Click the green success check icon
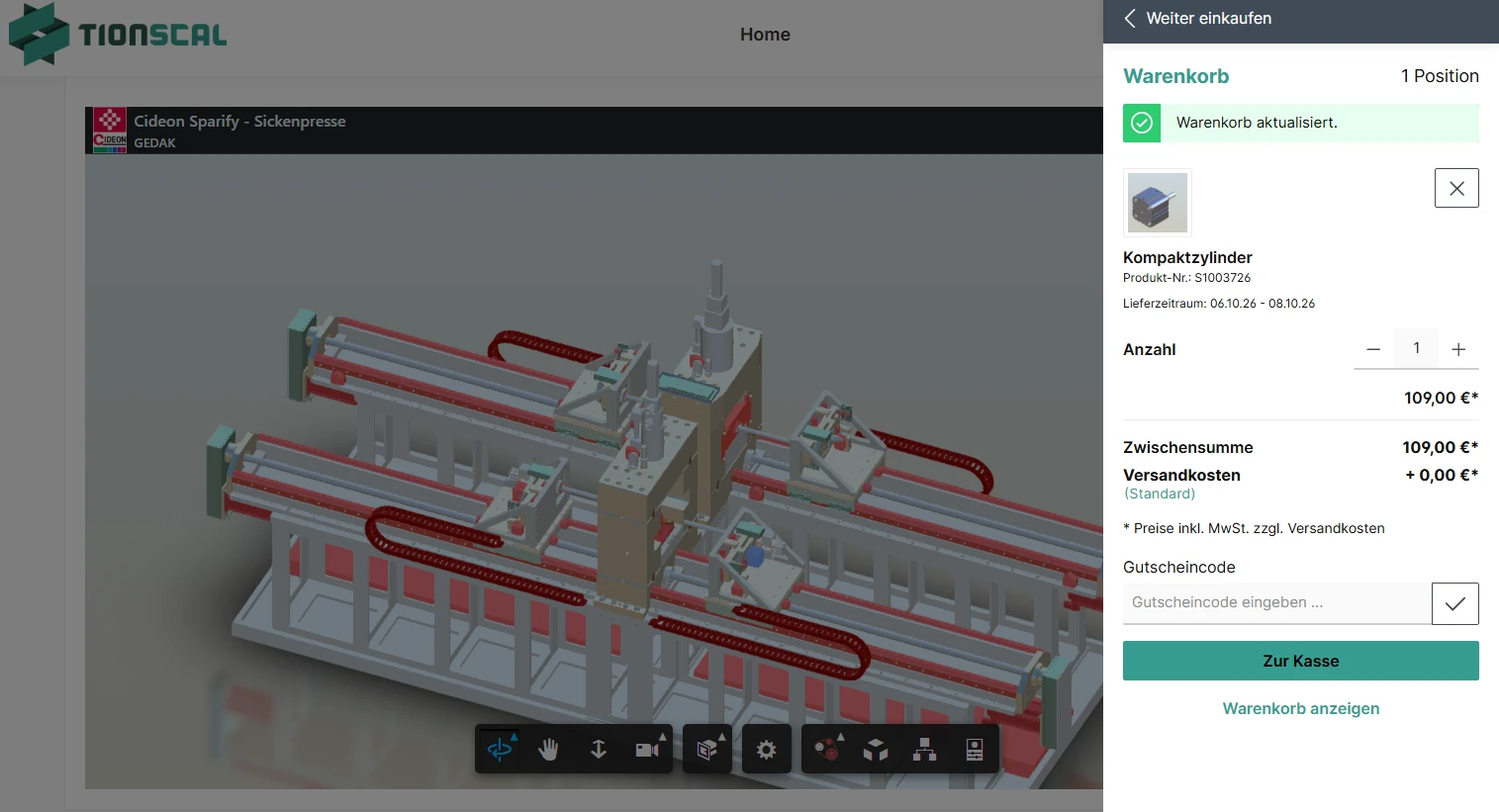Viewport: 1499px width, 812px height. tap(1142, 123)
